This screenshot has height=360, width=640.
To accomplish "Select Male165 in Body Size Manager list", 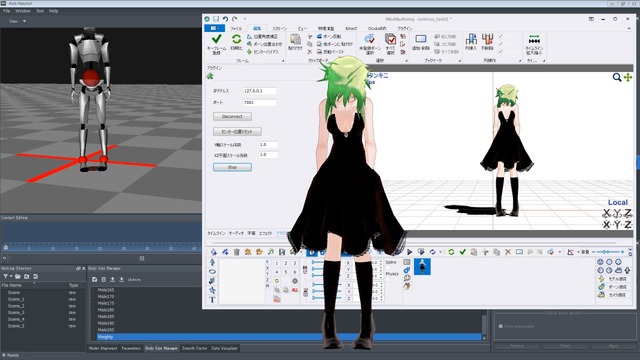I will pyautogui.click(x=106, y=290).
